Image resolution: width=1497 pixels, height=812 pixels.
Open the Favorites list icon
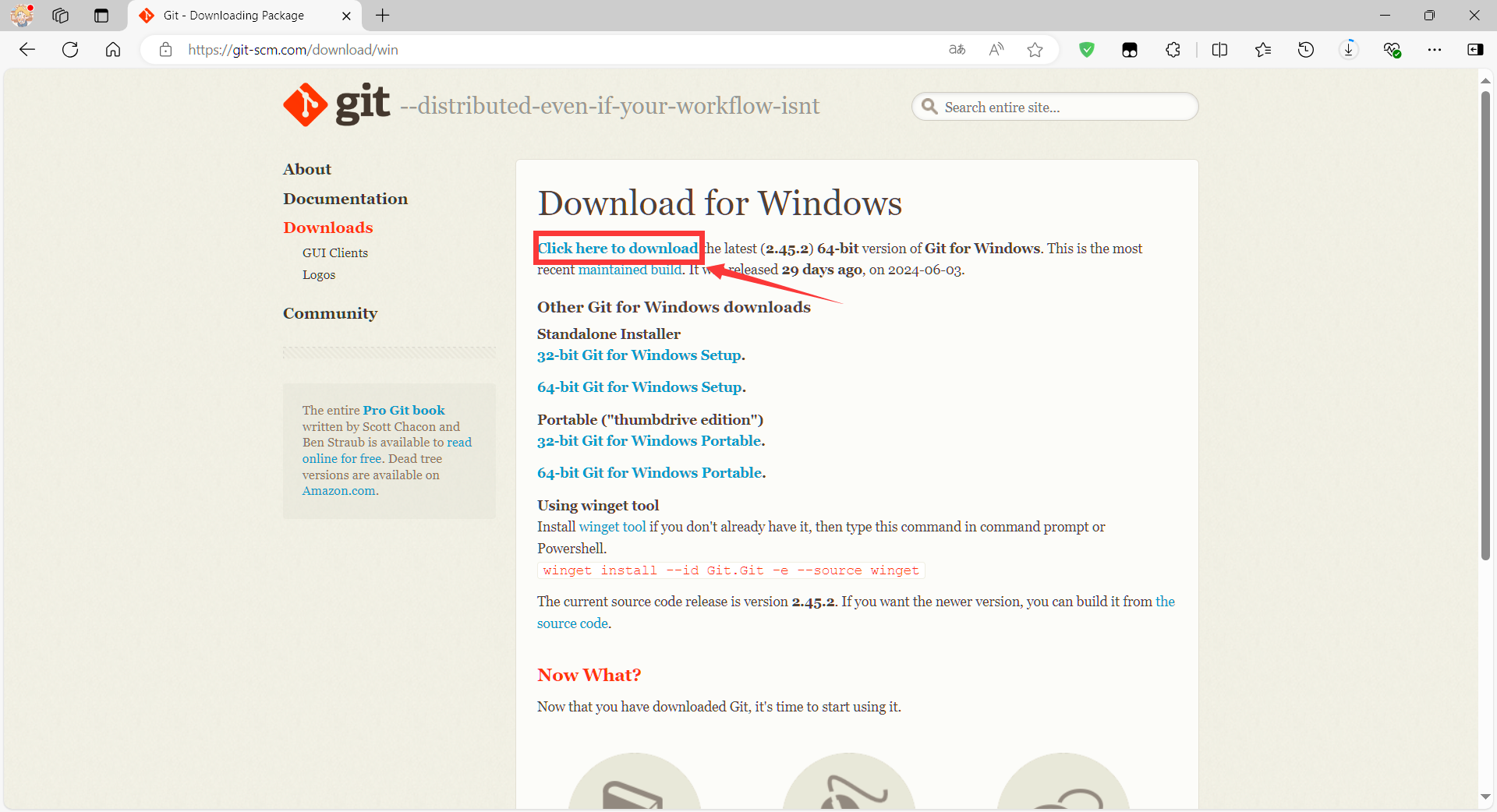point(1263,50)
